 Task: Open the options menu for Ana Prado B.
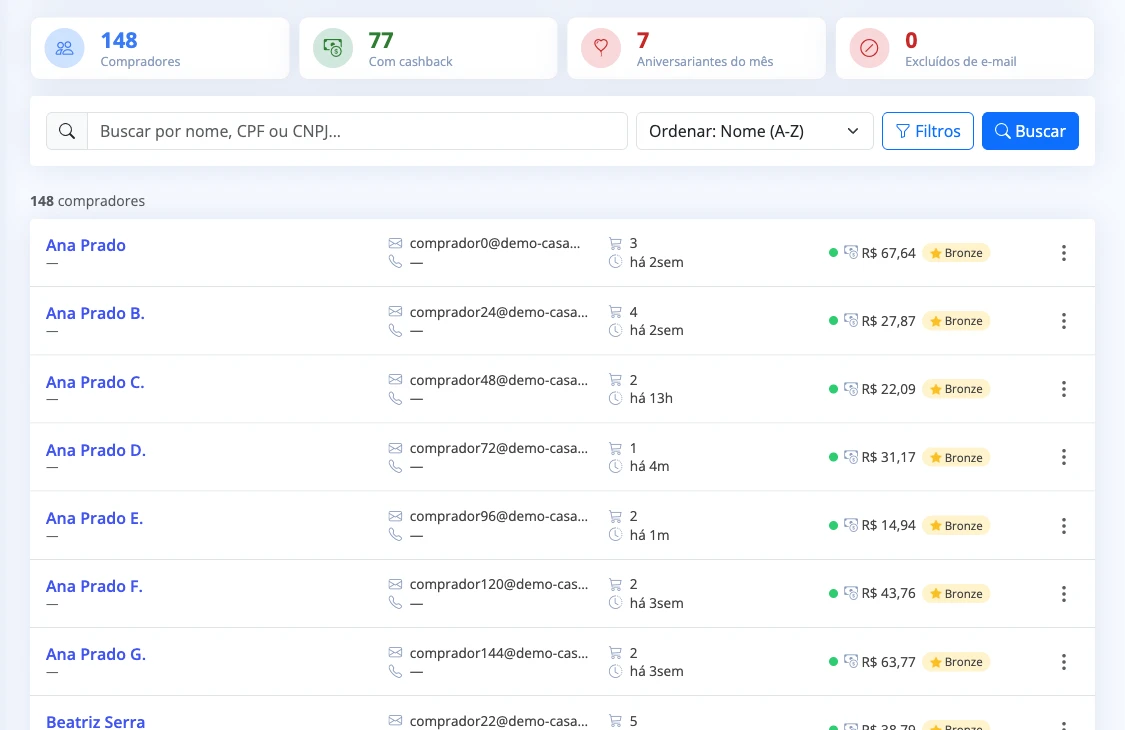click(1064, 321)
